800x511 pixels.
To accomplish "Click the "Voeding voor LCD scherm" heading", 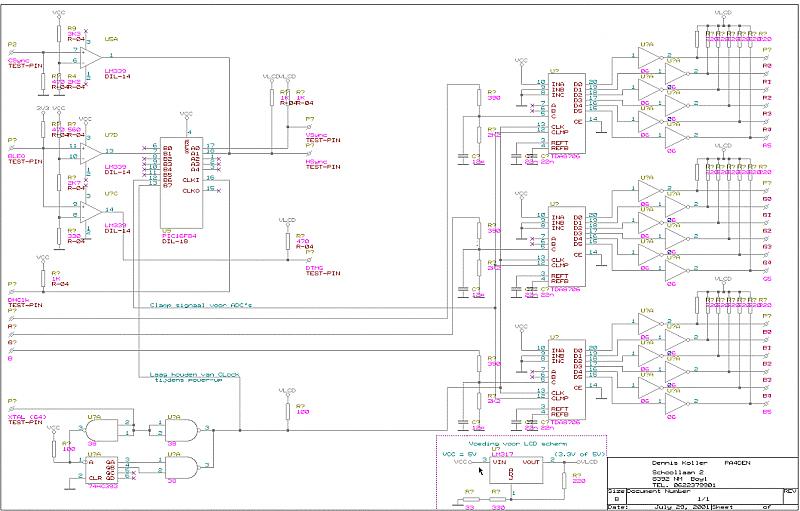I will click(520, 440).
